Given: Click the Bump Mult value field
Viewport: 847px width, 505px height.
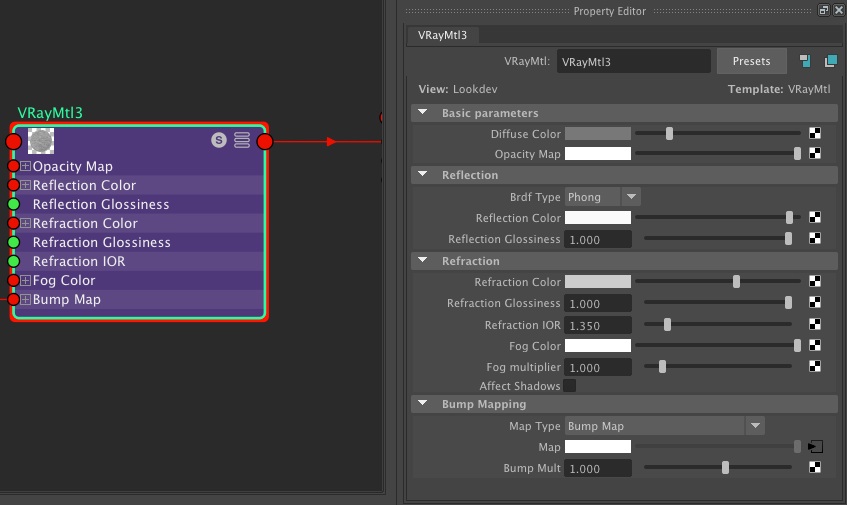Looking at the screenshot, I should click(x=598, y=468).
